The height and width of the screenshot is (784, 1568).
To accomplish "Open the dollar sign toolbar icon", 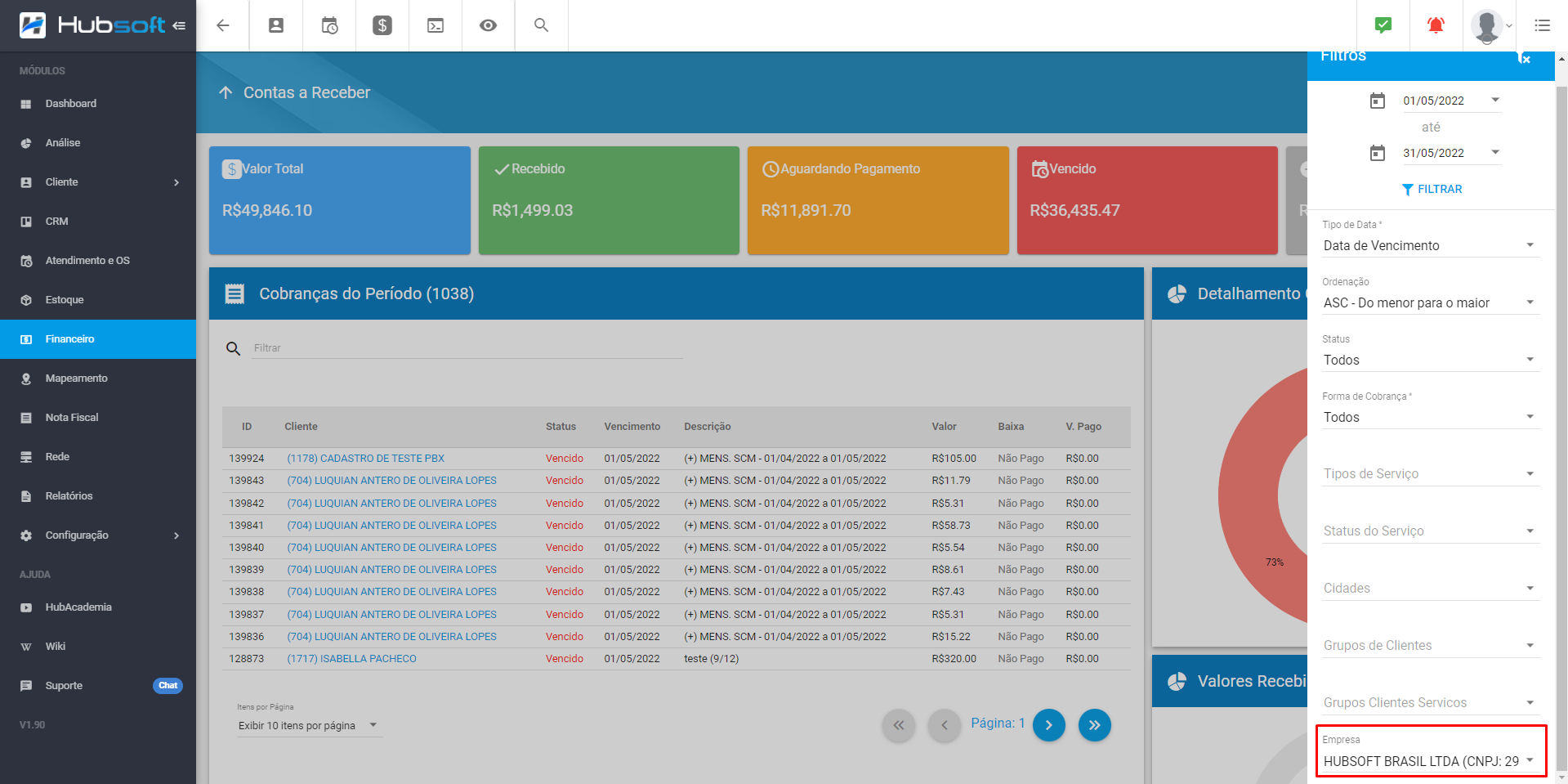I will pos(382,25).
